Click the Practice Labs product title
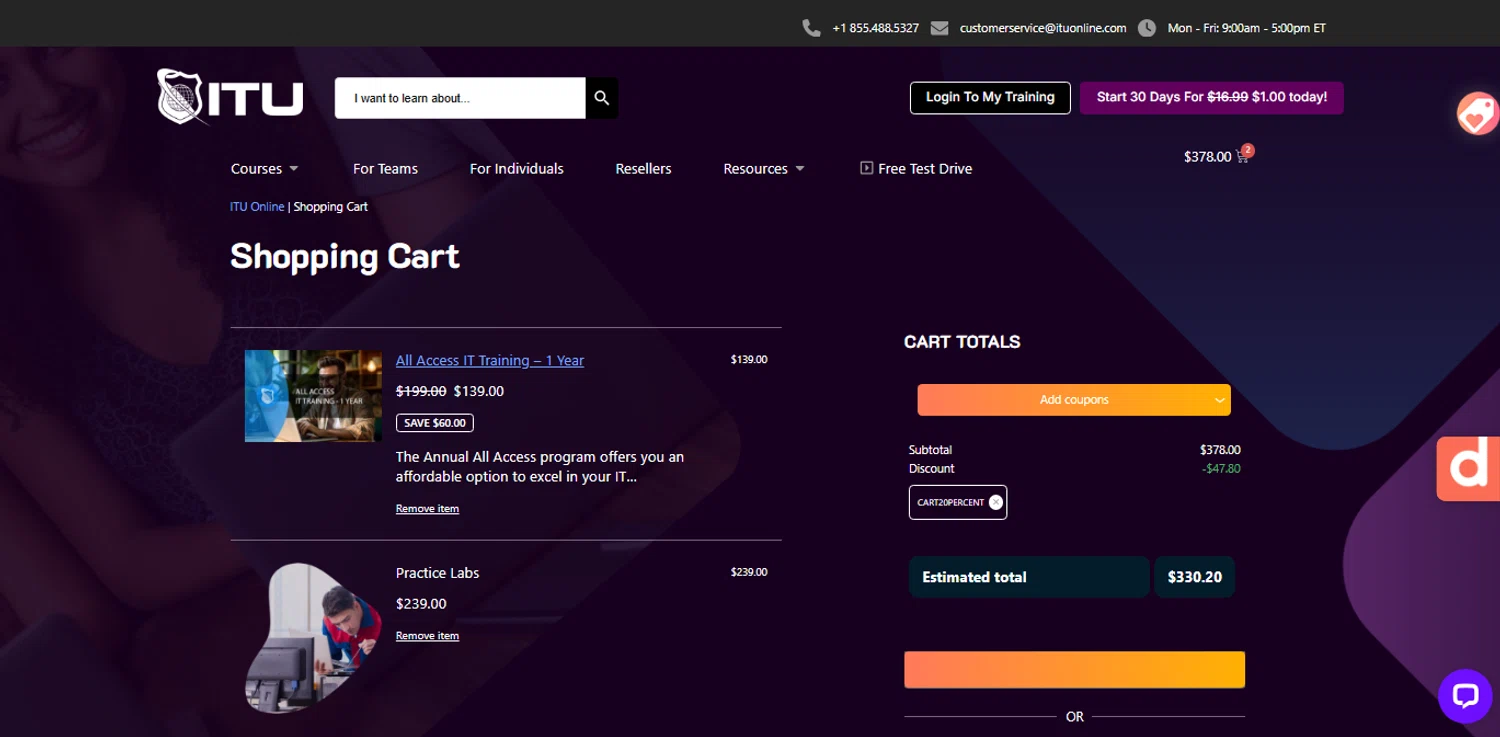Image resolution: width=1500 pixels, height=737 pixels. [437, 573]
